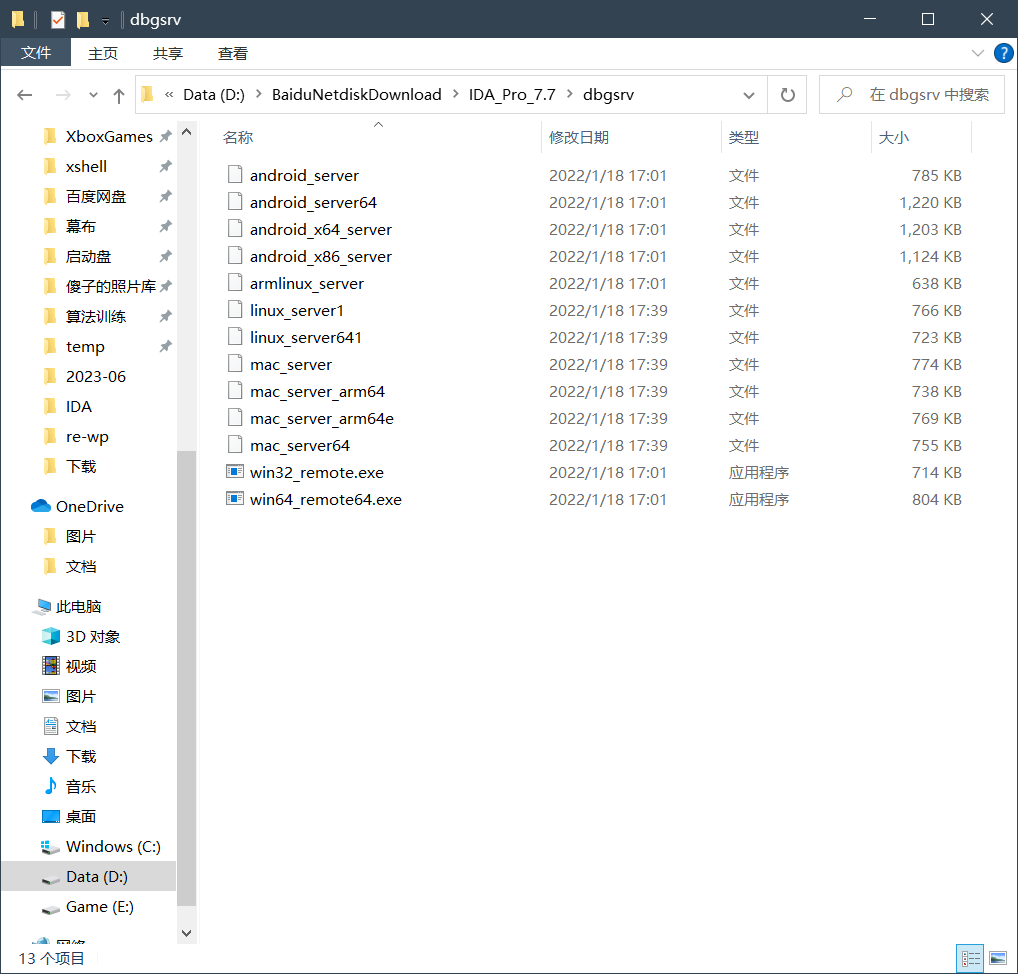
Task: Switch to the 主页 ribbon tab
Action: (103, 53)
